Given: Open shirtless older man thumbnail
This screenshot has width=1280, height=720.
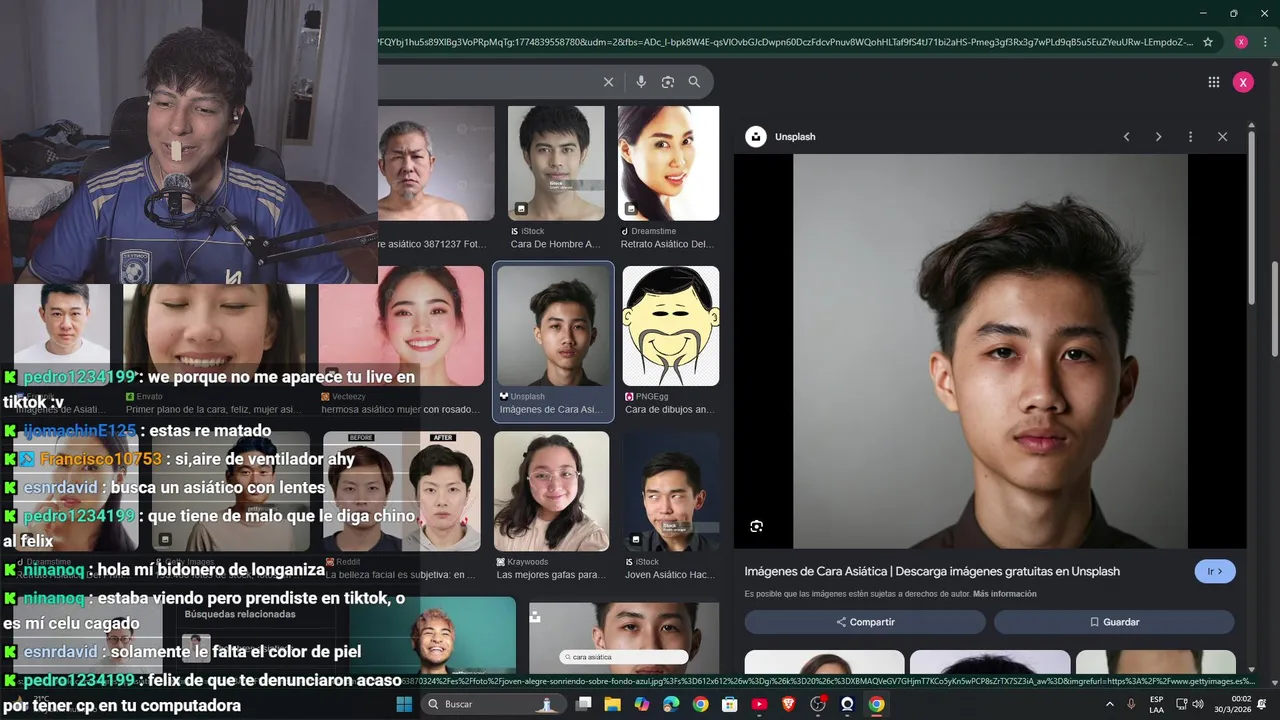Looking at the screenshot, I should click(x=436, y=163).
